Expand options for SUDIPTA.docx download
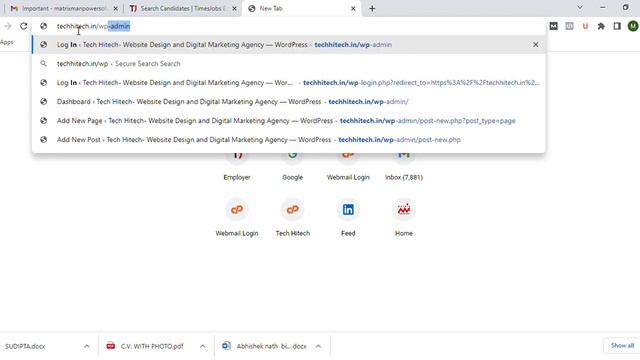 pyautogui.click(x=87, y=346)
